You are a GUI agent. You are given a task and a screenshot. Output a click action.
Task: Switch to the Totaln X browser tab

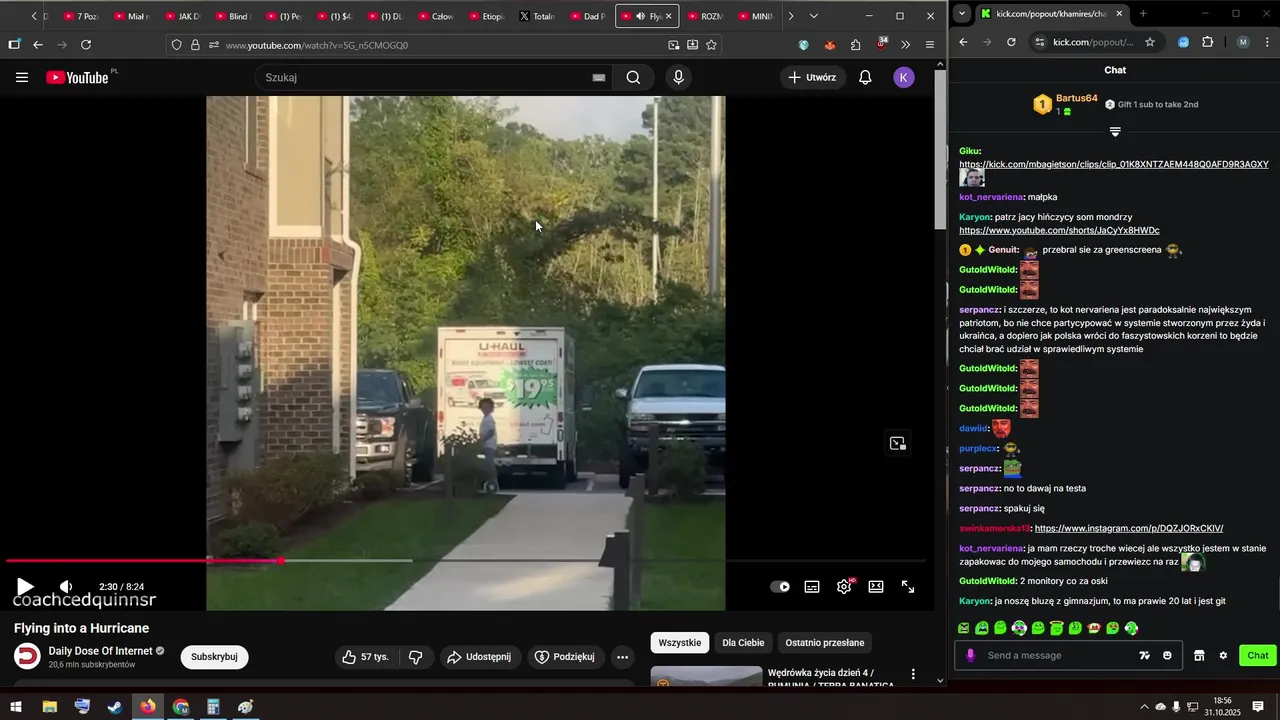tap(538, 16)
